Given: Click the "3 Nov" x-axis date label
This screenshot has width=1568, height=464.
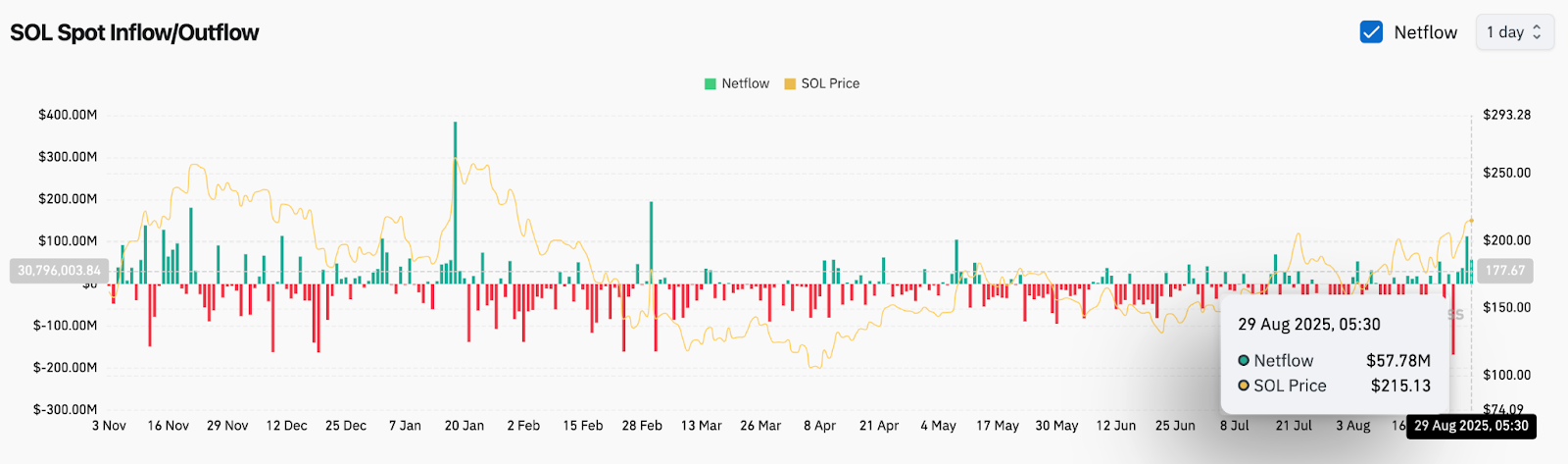Looking at the screenshot, I should [x=109, y=426].
